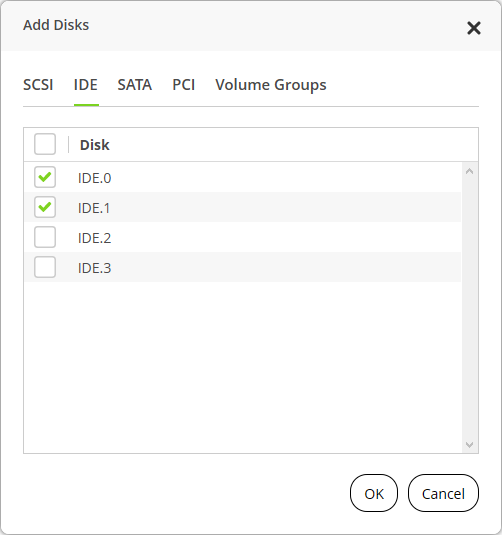Select the IDE.3 row label
Image resolution: width=502 pixels, height=535 pixels.
click(95, 268)
